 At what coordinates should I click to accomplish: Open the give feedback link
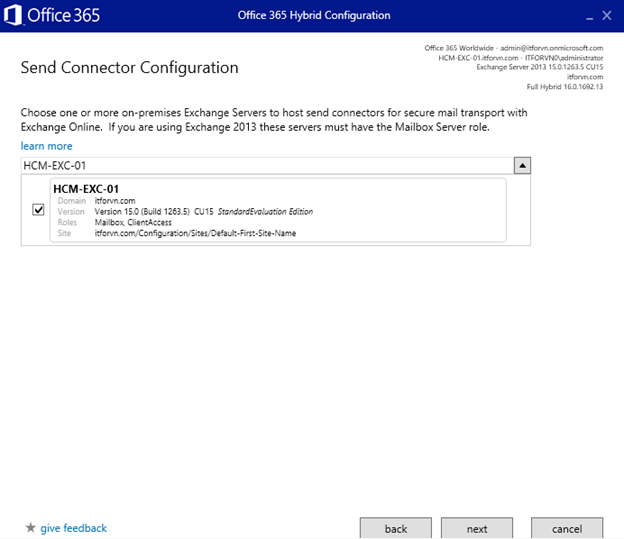pos(73,528)
